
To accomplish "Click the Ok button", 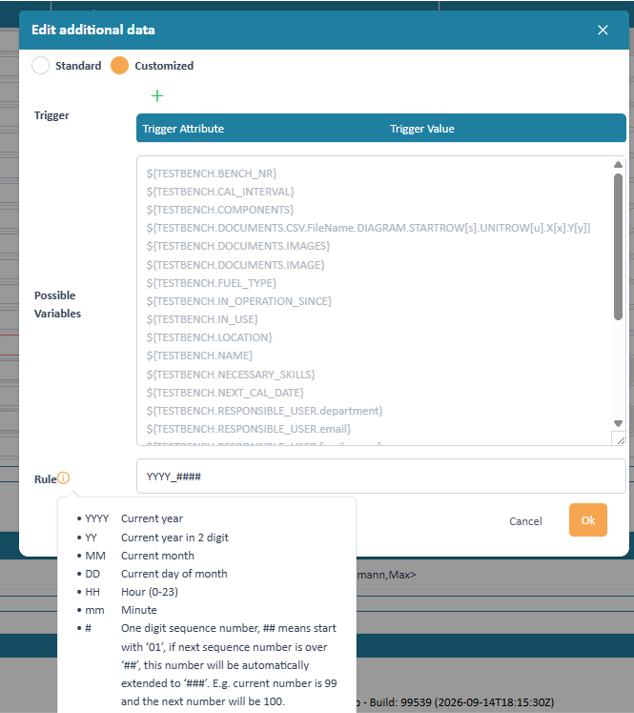I will click(x=588, y=520).
